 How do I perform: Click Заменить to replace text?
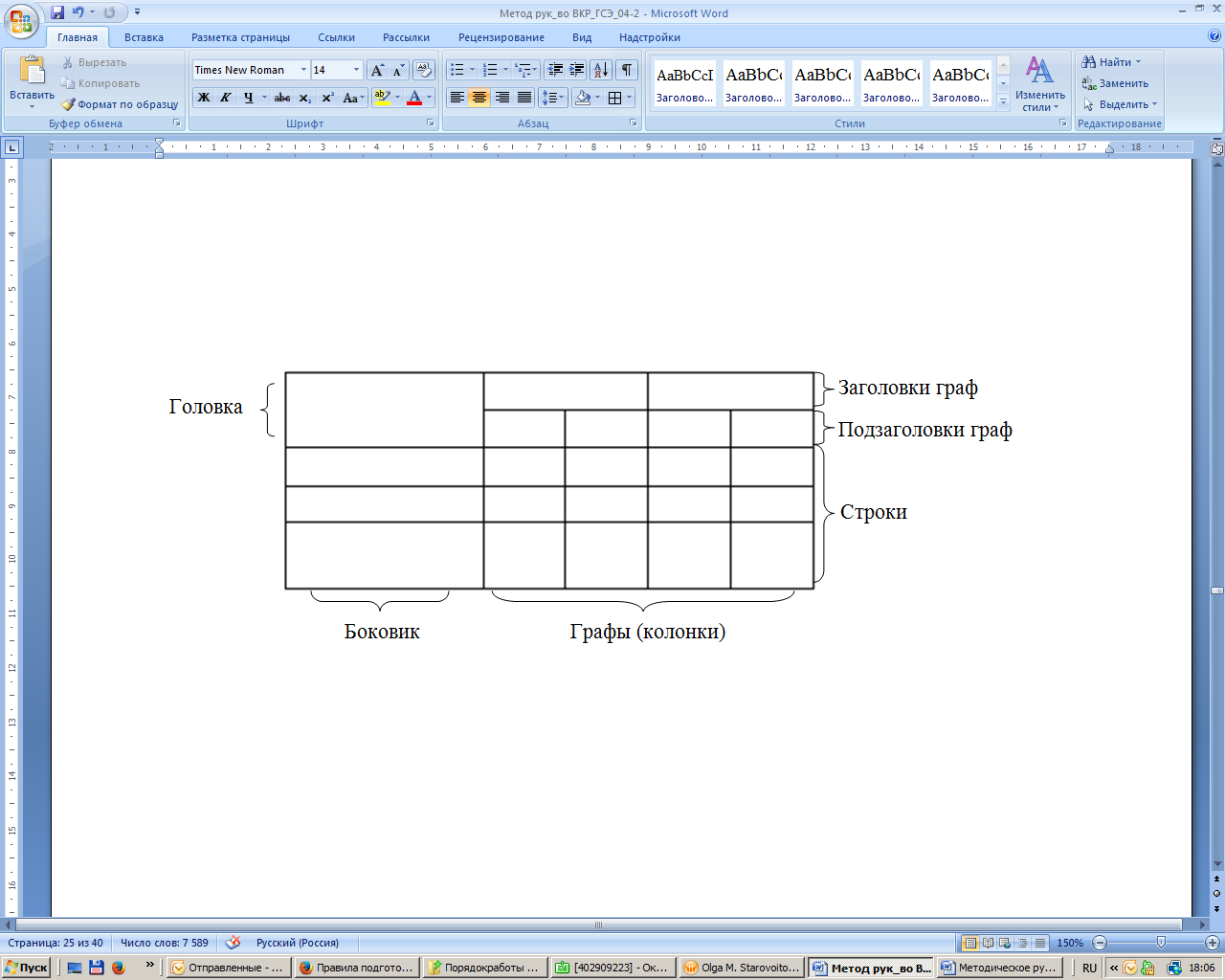click(x=1115, y=83)
